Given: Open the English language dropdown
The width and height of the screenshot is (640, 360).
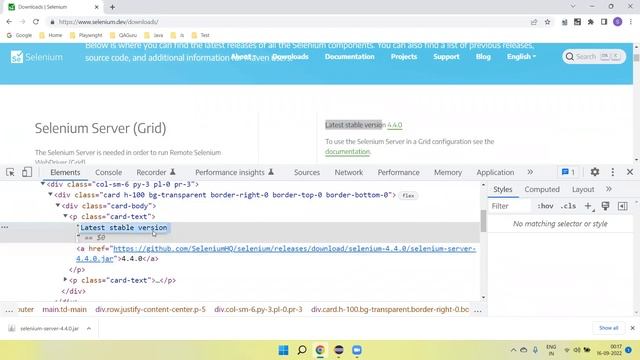Looking at the screenshot, I should [521, 57].
